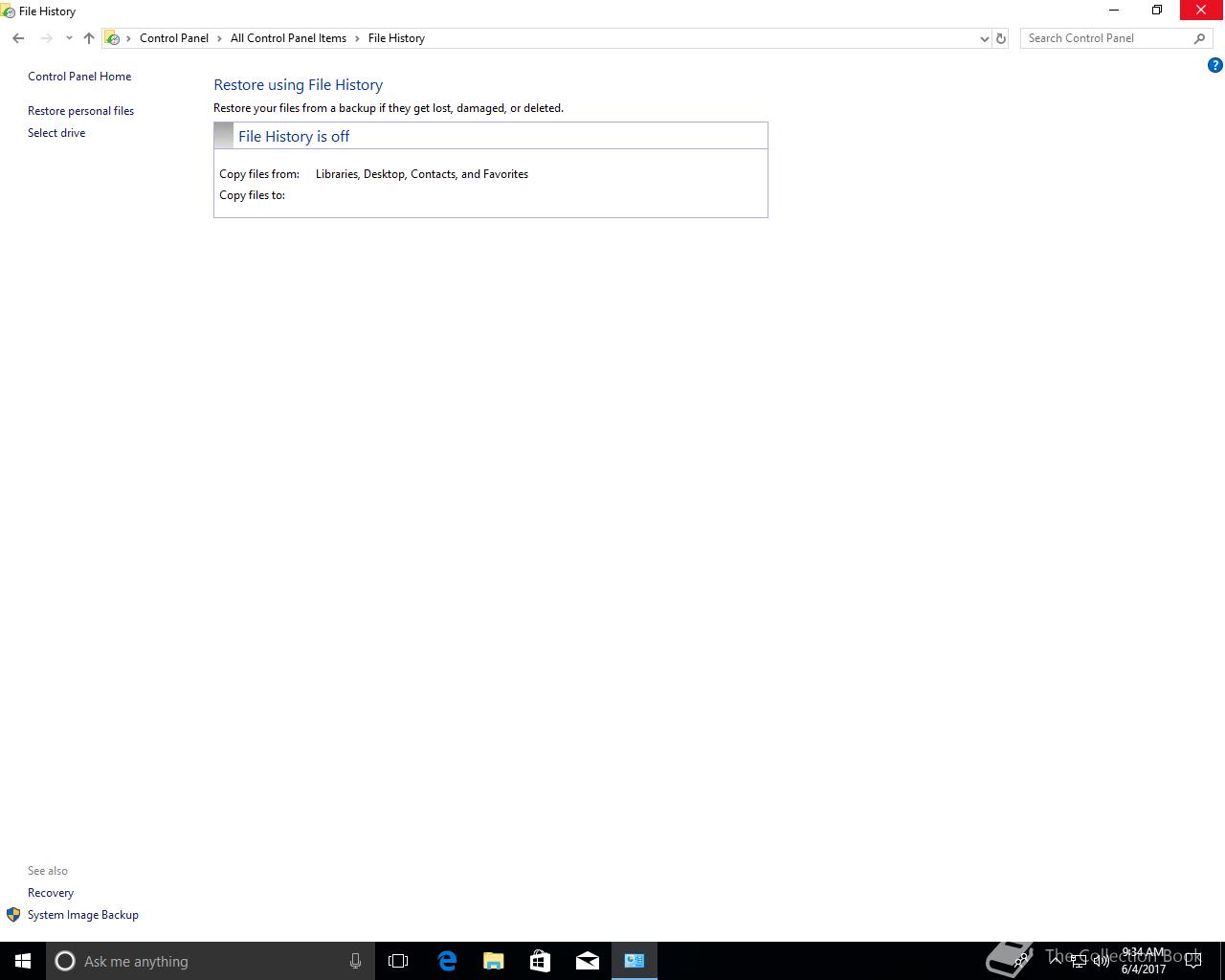Open address bar previous locations dropdown
Image resolution: width=1225 pixels, height=980 pixels.
984,38
